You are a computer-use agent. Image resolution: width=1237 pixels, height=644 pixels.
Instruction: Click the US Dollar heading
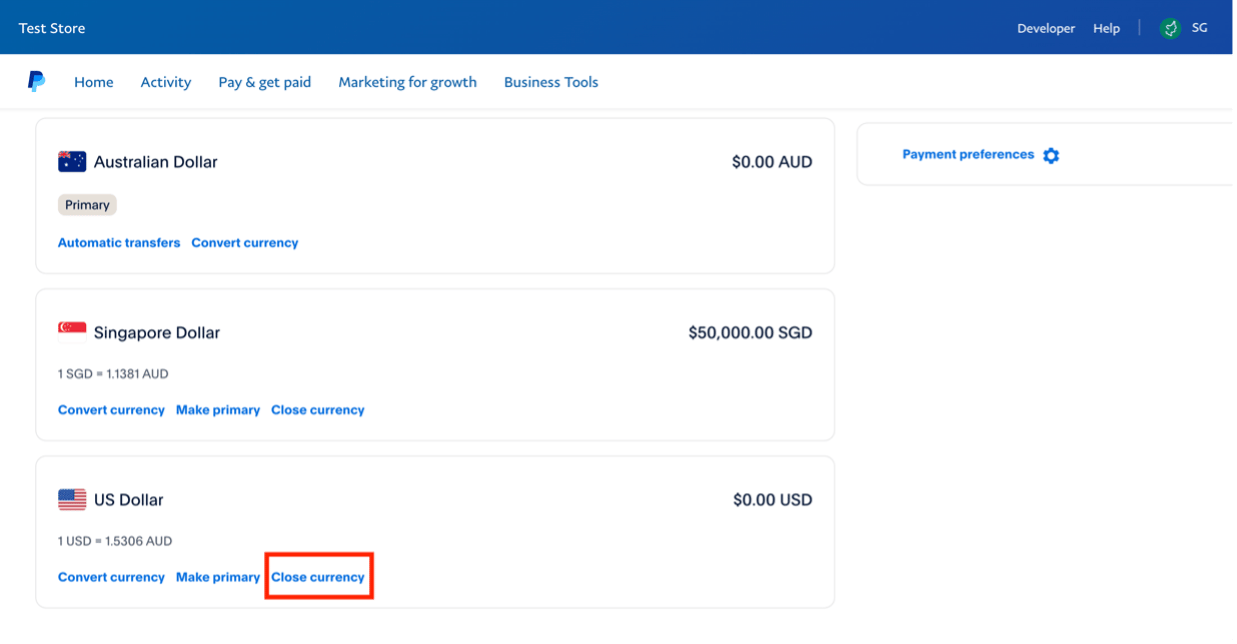click(x=129, y=500)
